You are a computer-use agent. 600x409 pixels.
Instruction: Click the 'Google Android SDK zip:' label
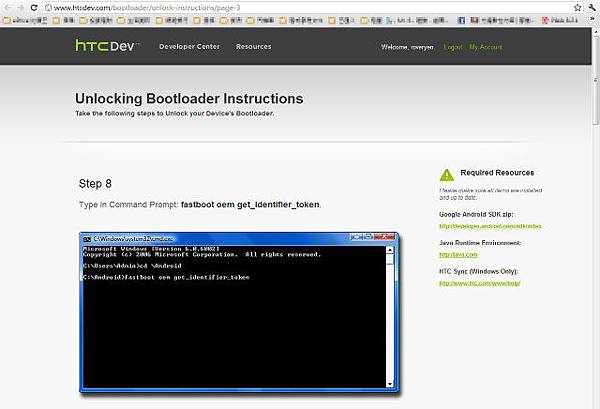click(476, 214)
